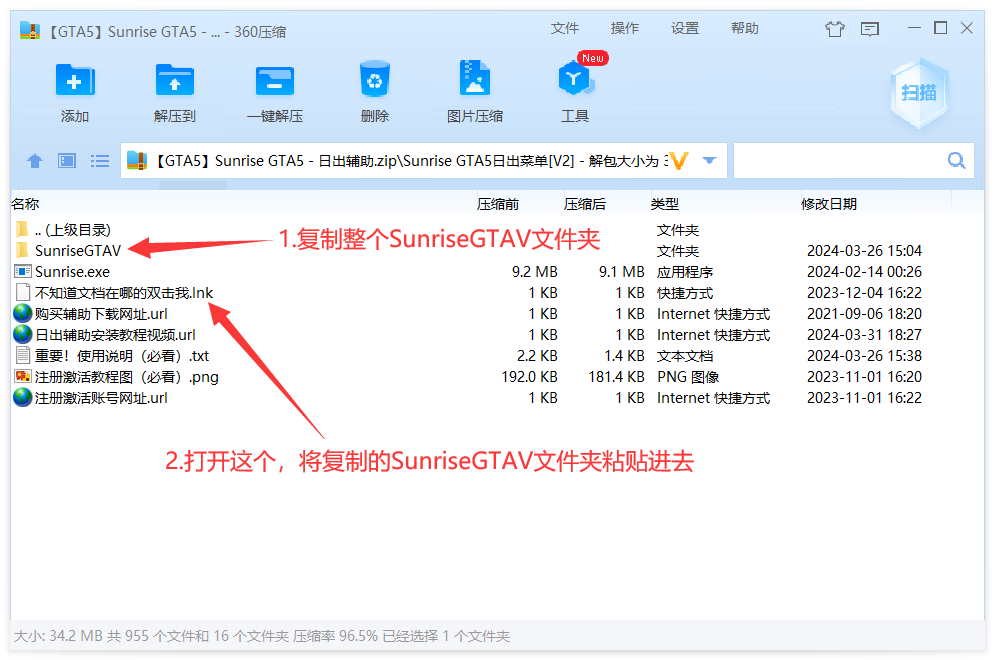Click the 添加 (Add) toolbar icon
Viewport: 995px width, 660px height.
click(x=75, y=90)
